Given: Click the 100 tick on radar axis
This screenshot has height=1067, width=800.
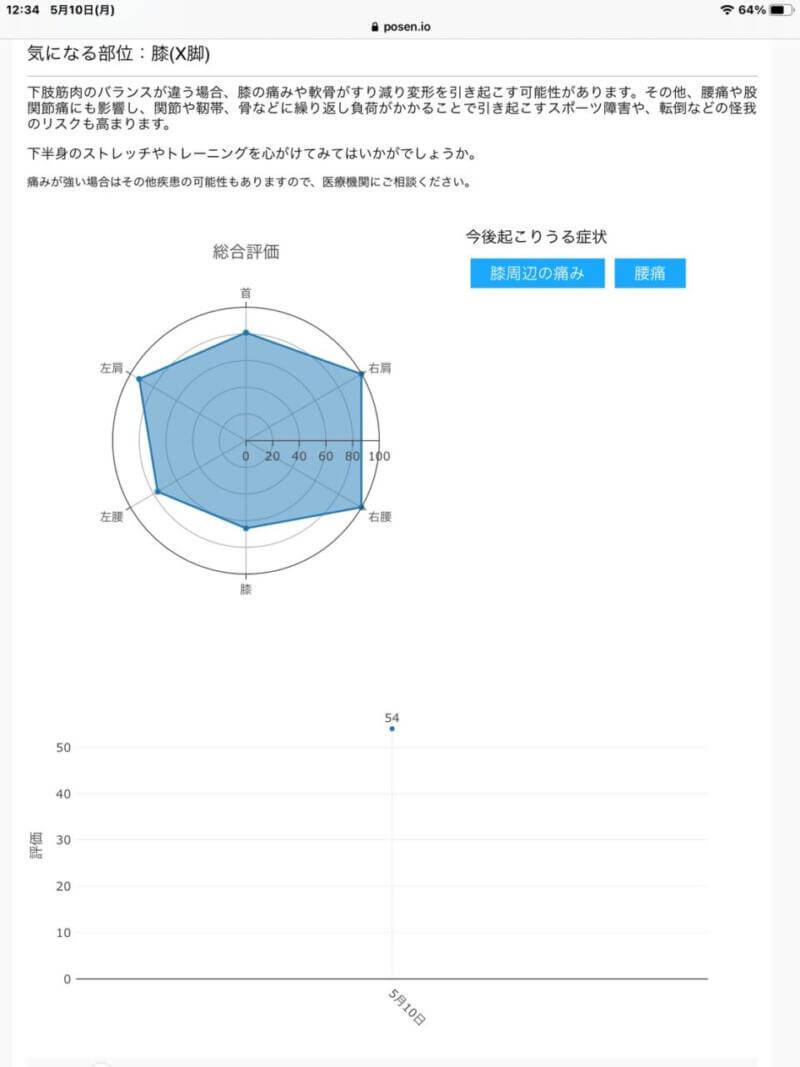Looking at the screenshot, I should click(x=380, y=456).
